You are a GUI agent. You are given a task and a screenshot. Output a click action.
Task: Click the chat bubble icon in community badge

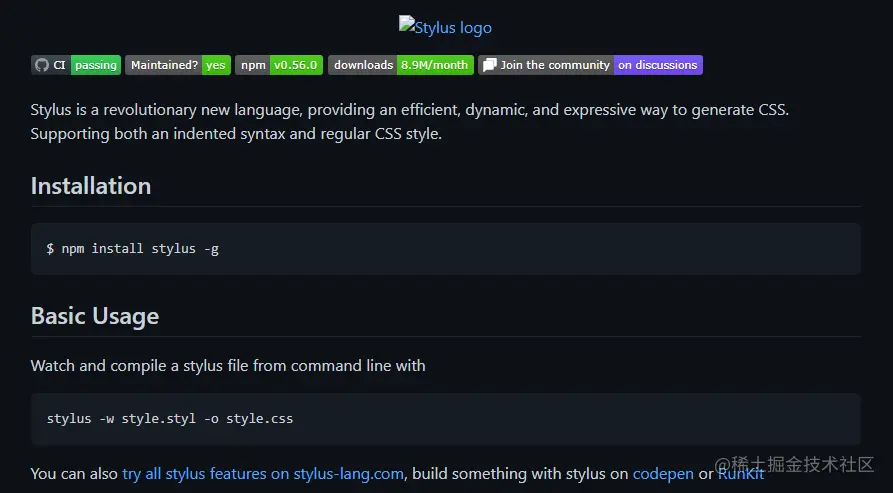(489, 65)
